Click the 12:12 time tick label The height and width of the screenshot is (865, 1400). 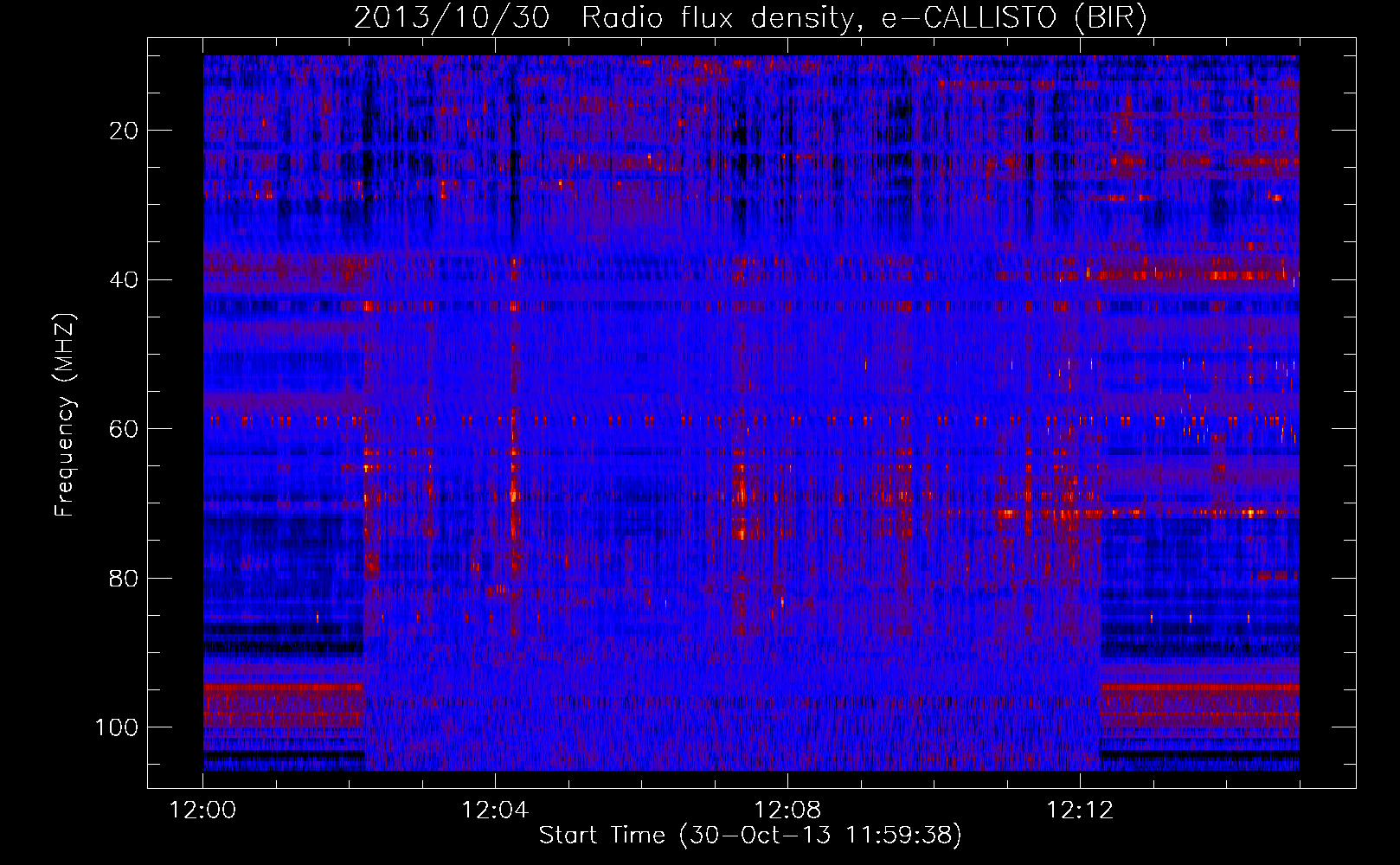coord(1080,811)
